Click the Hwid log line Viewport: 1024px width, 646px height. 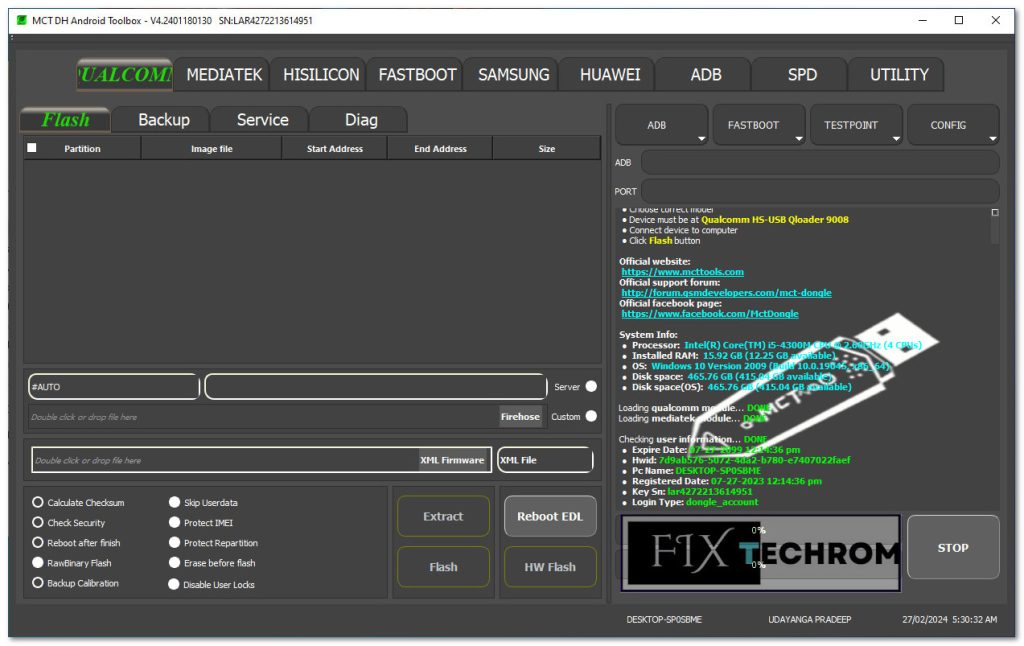[741, 460]
